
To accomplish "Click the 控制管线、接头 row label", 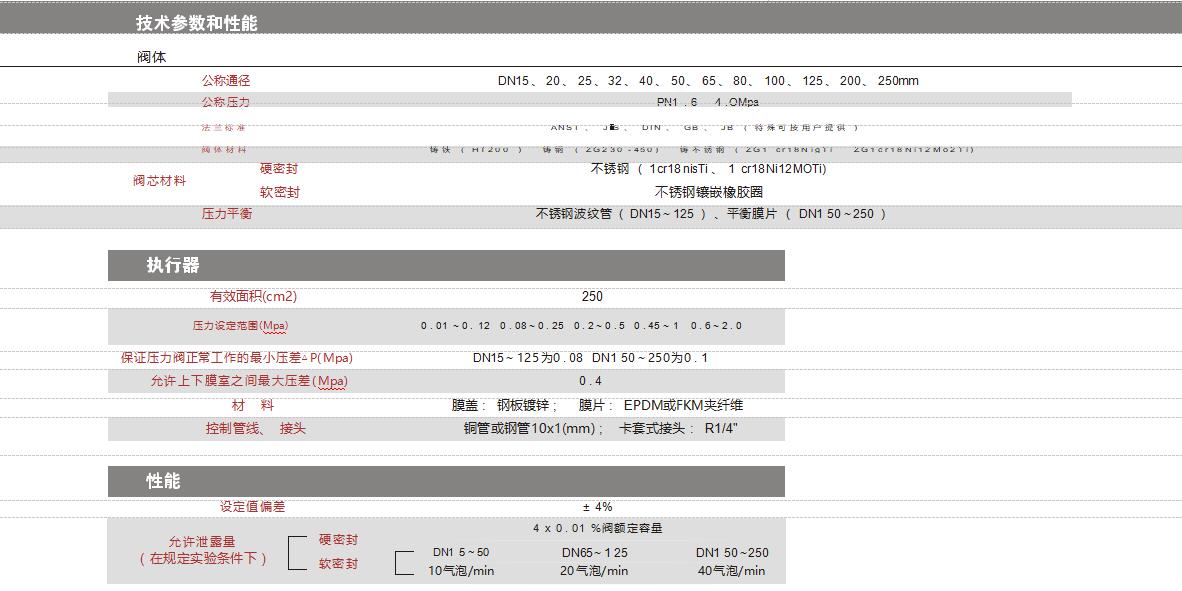I will pos(255,429).
